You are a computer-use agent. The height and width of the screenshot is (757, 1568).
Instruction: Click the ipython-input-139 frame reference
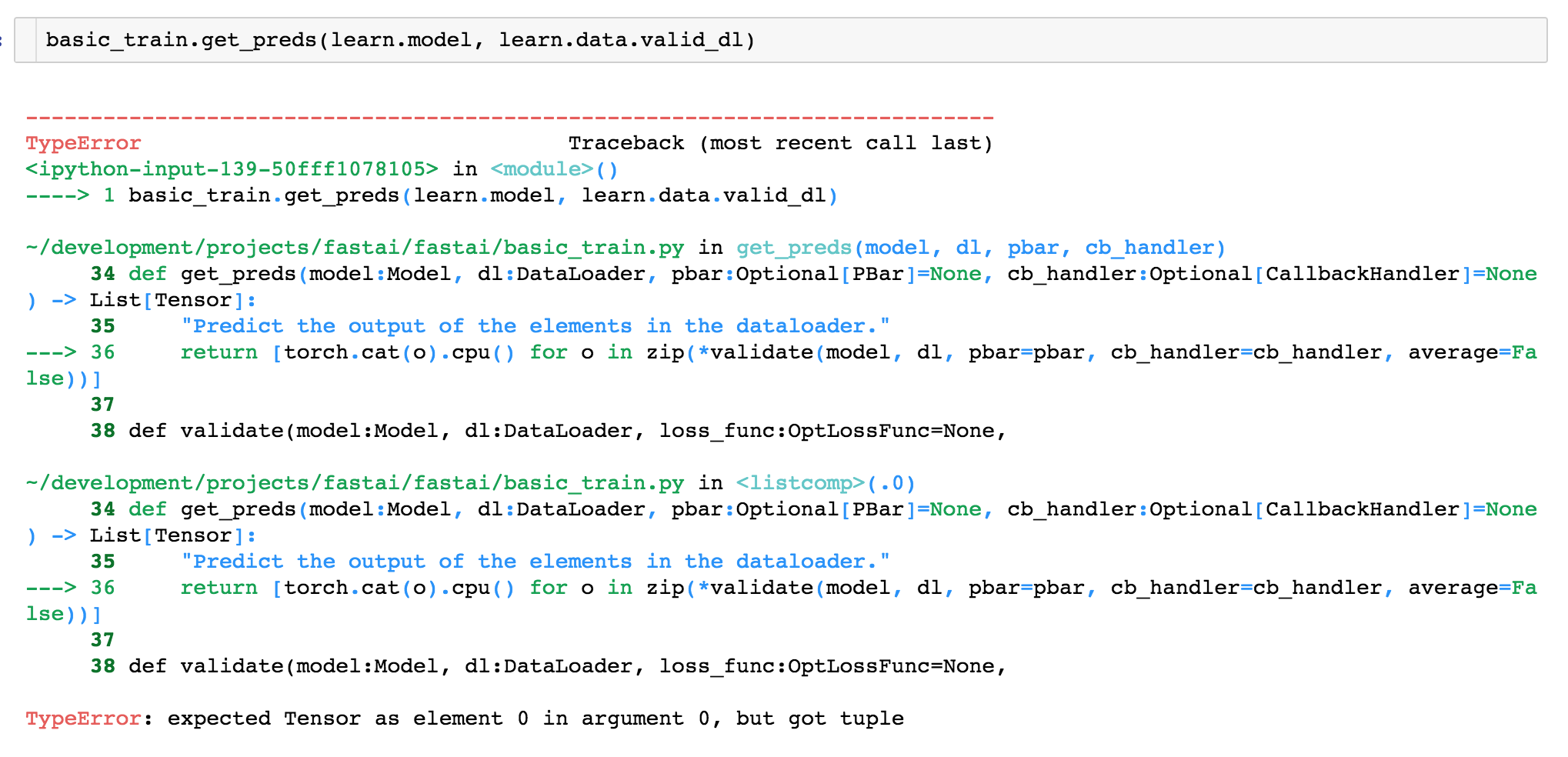231,168
